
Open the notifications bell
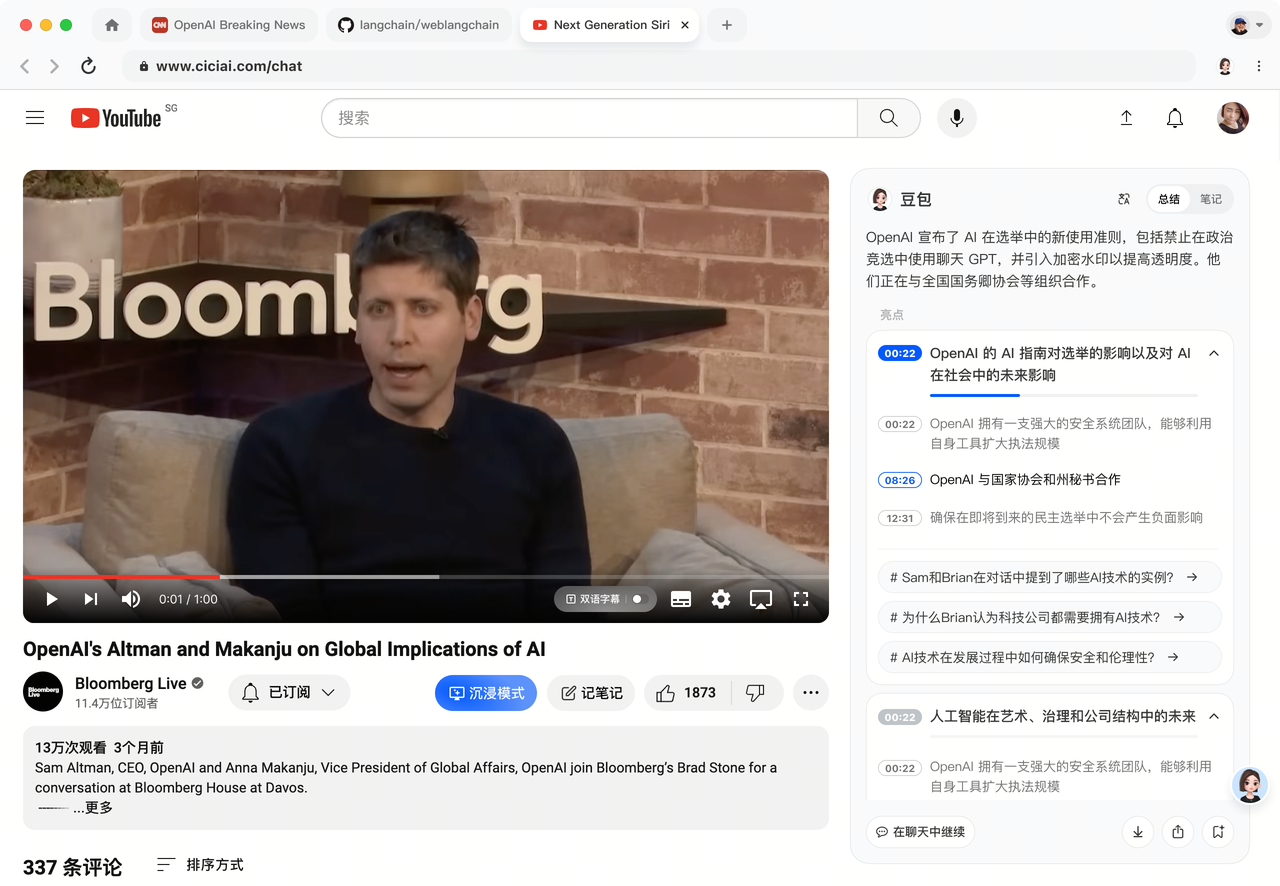[x=1175, y=118]
